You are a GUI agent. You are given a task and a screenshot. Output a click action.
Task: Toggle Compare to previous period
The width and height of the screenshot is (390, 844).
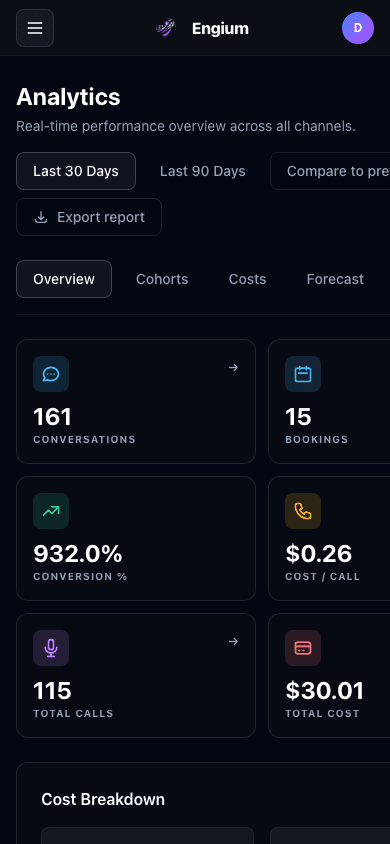(x=330, y=171)
